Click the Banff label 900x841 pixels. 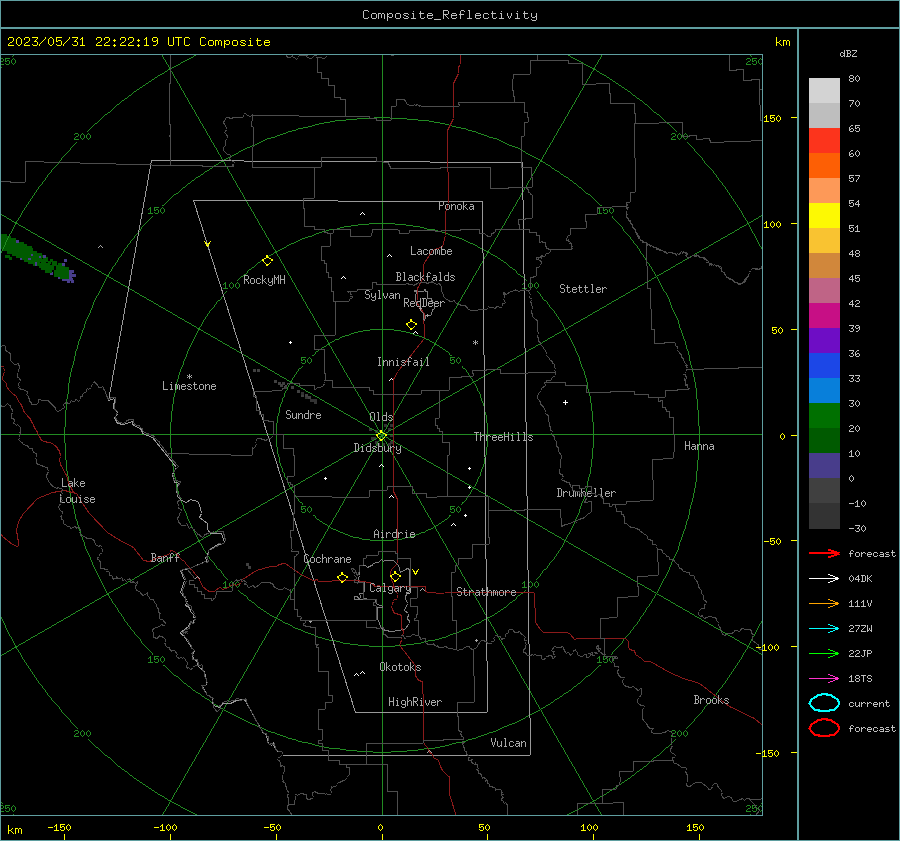(x=165, y=557)
